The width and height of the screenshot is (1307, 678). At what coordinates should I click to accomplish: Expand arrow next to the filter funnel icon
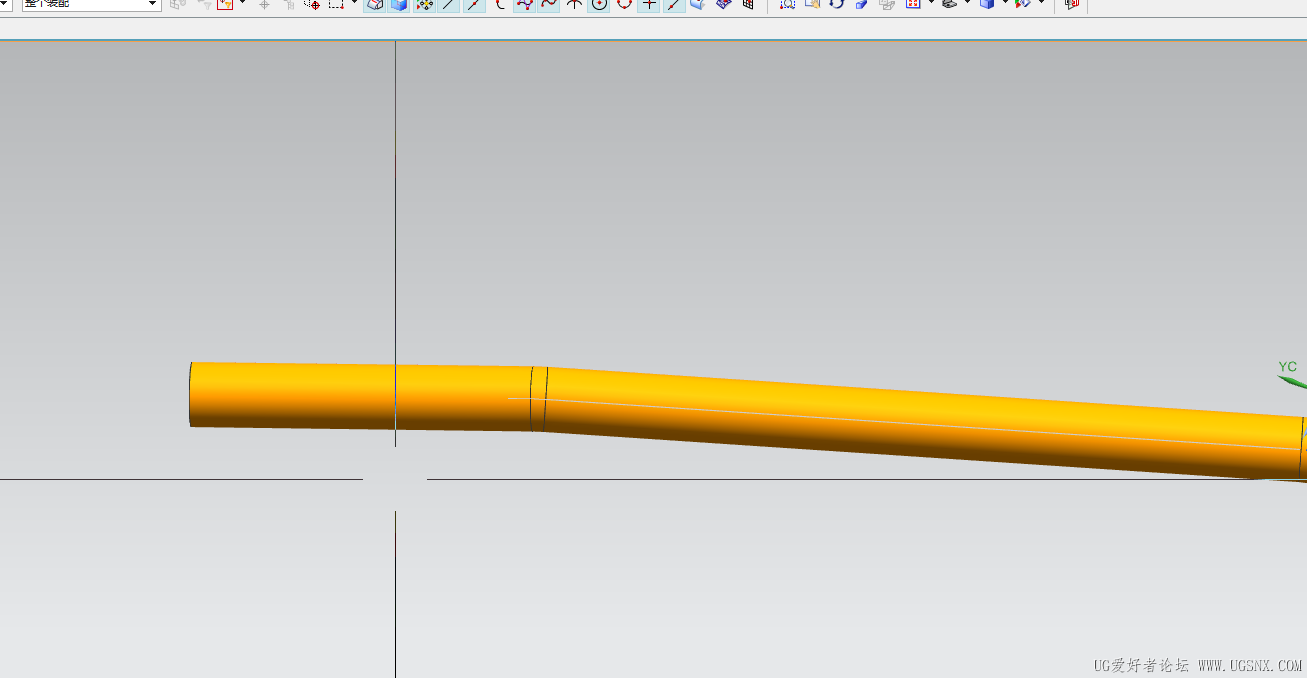click(242, 3)
